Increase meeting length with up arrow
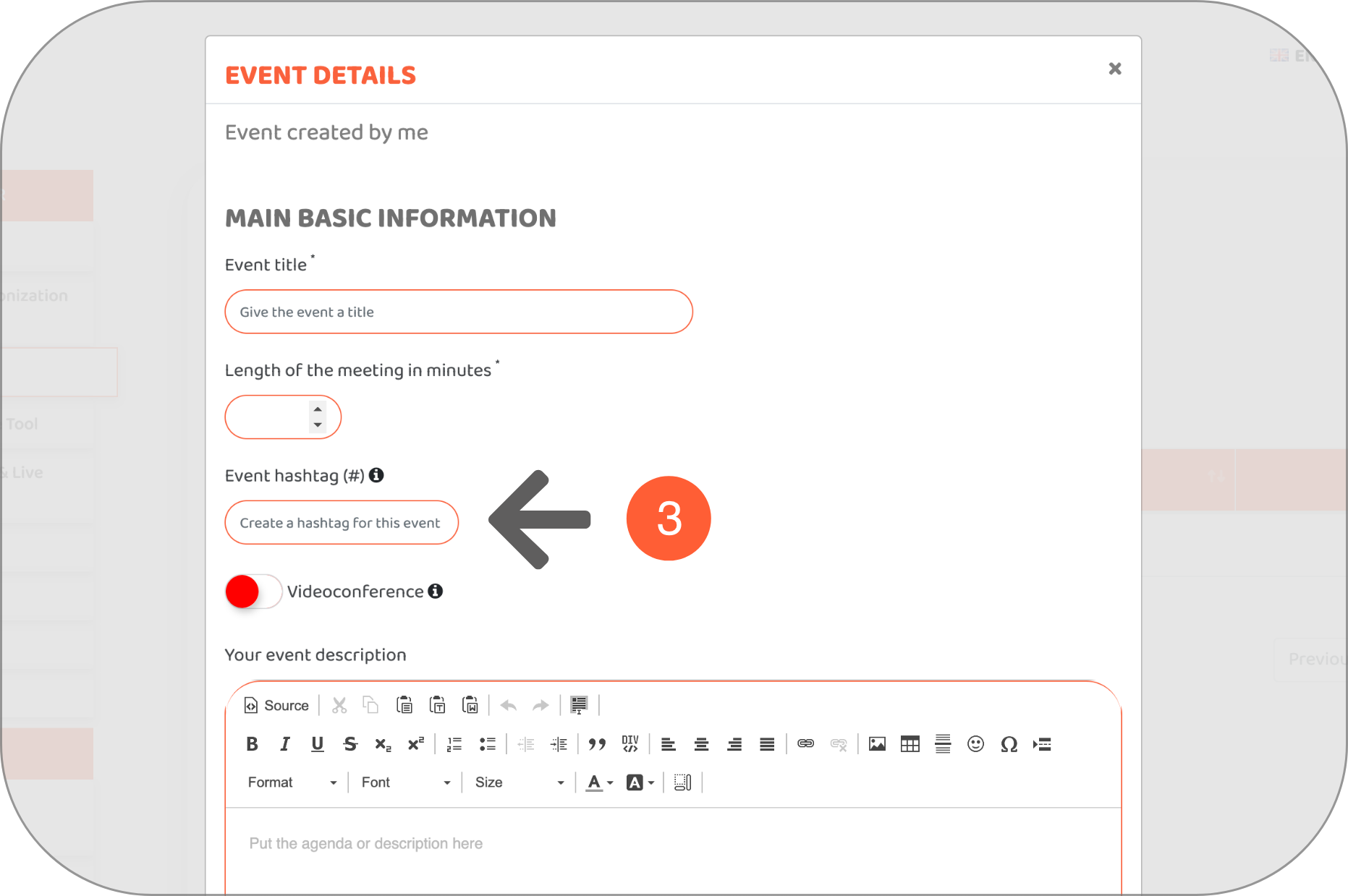Screen dimensions: 1348x896 318,409
